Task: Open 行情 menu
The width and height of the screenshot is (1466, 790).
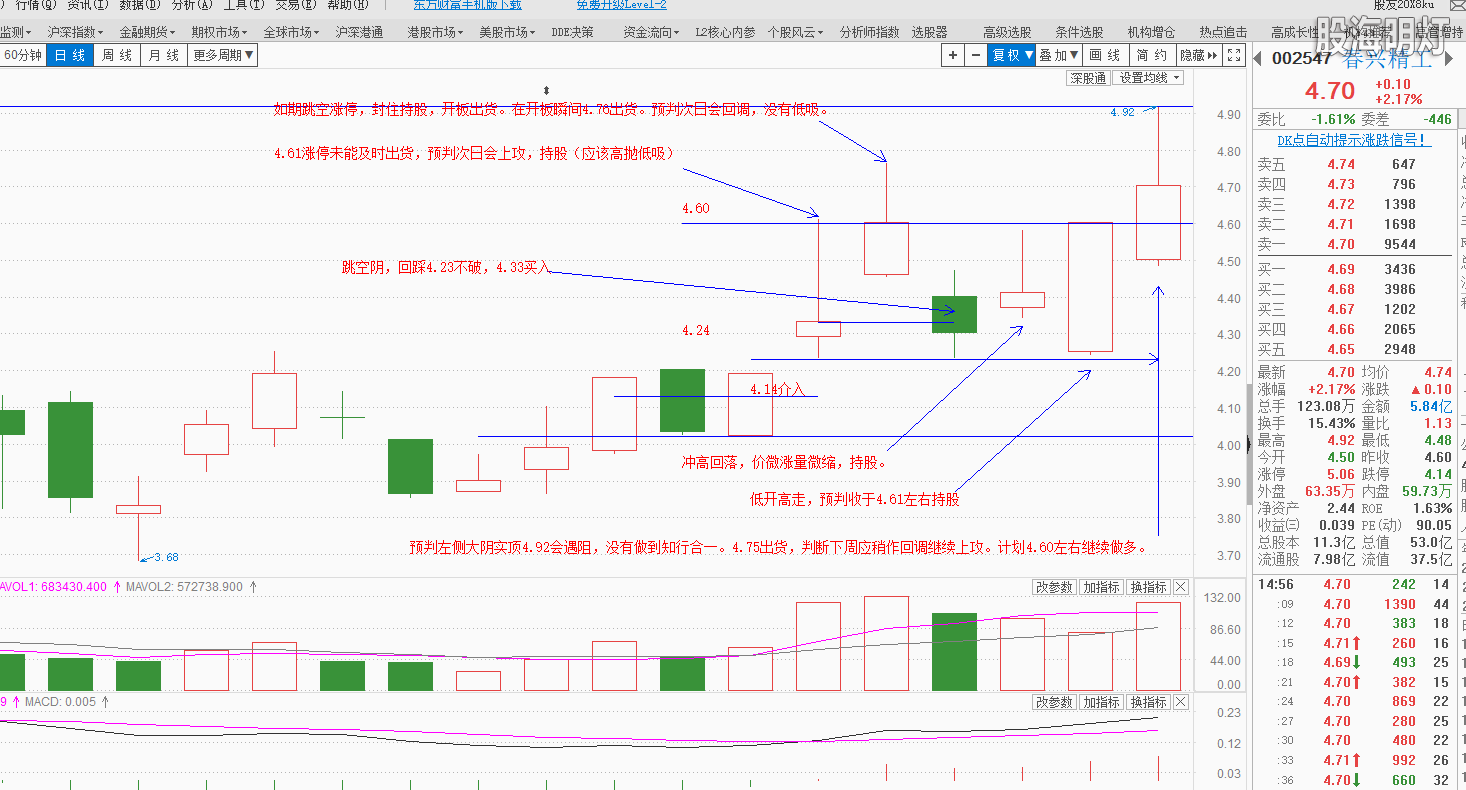Action: (x=36, y=5)
